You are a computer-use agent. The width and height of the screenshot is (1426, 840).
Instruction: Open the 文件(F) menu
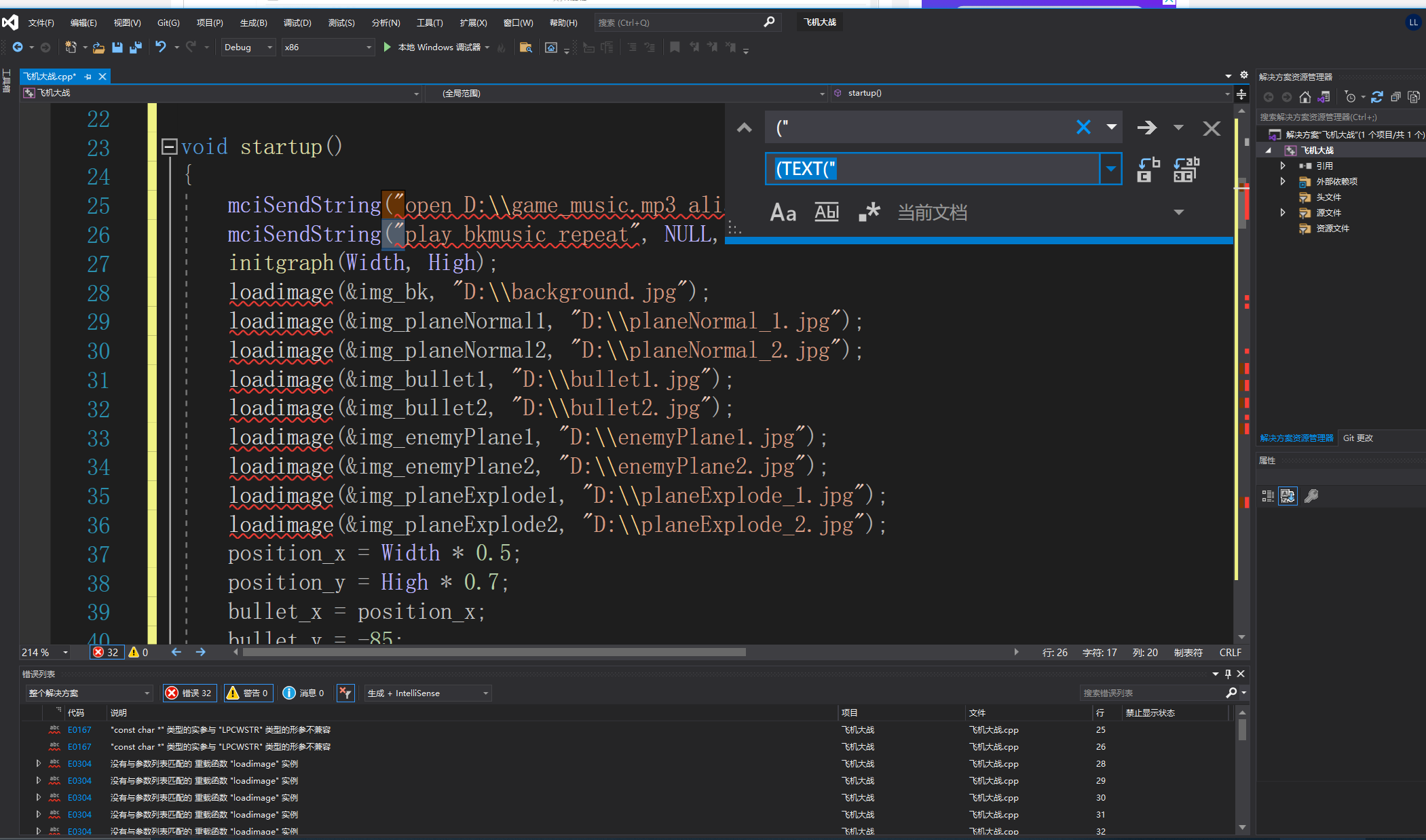point(41,22)
